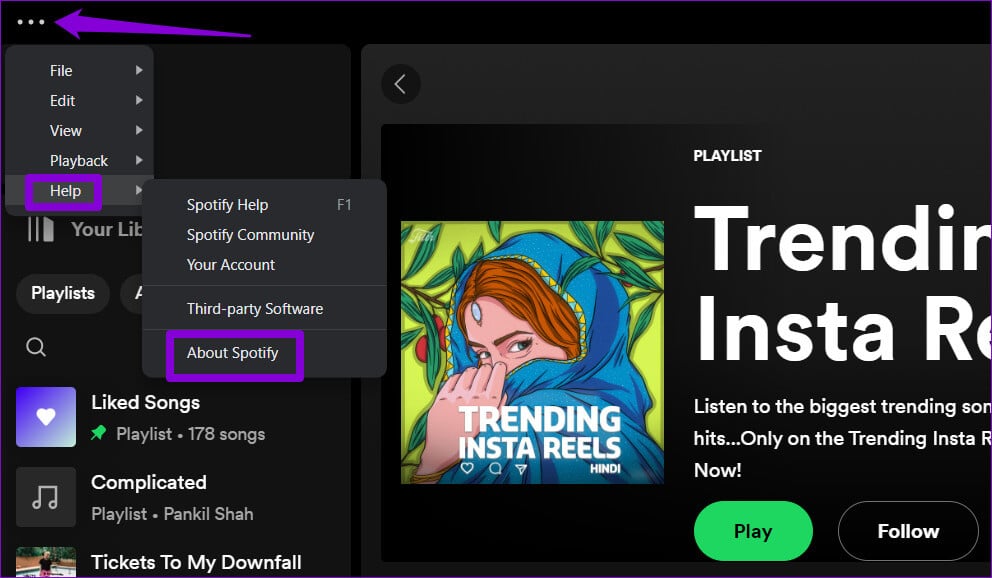Open Spotify Help menu entry
992x578 pixels.
pyautogui.click(x=228, y=205)
